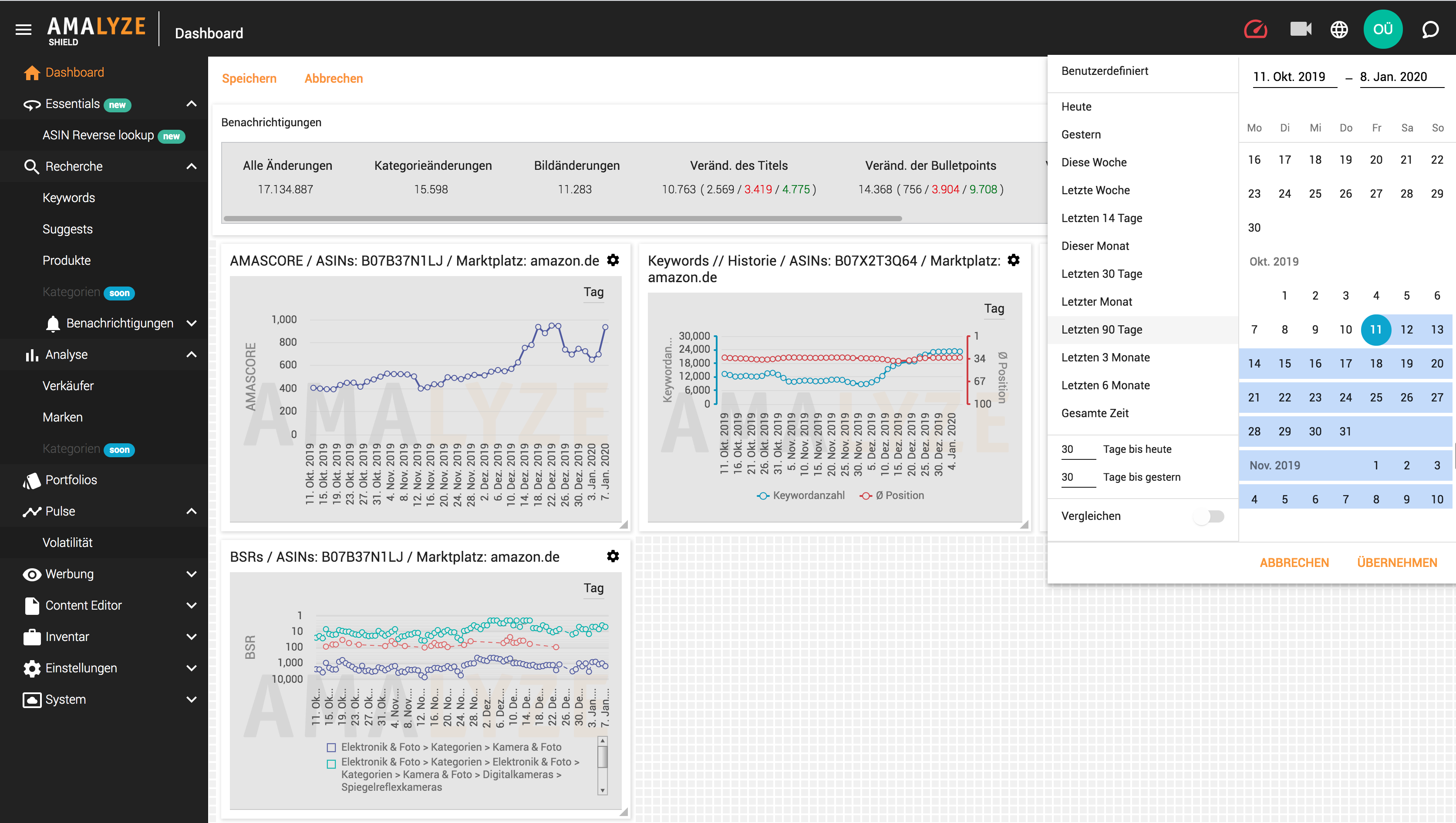1456x823 pixels.
Task: Click the Analyse bar chart icon
Action: tap(32, 355)
